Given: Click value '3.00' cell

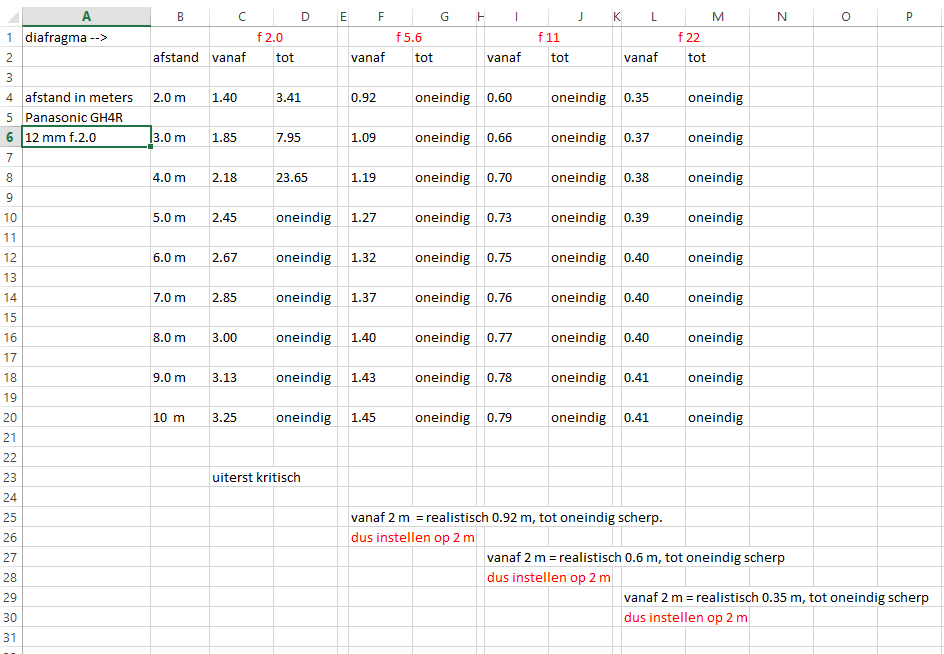Looking at the screenshot, I should 241,337.
